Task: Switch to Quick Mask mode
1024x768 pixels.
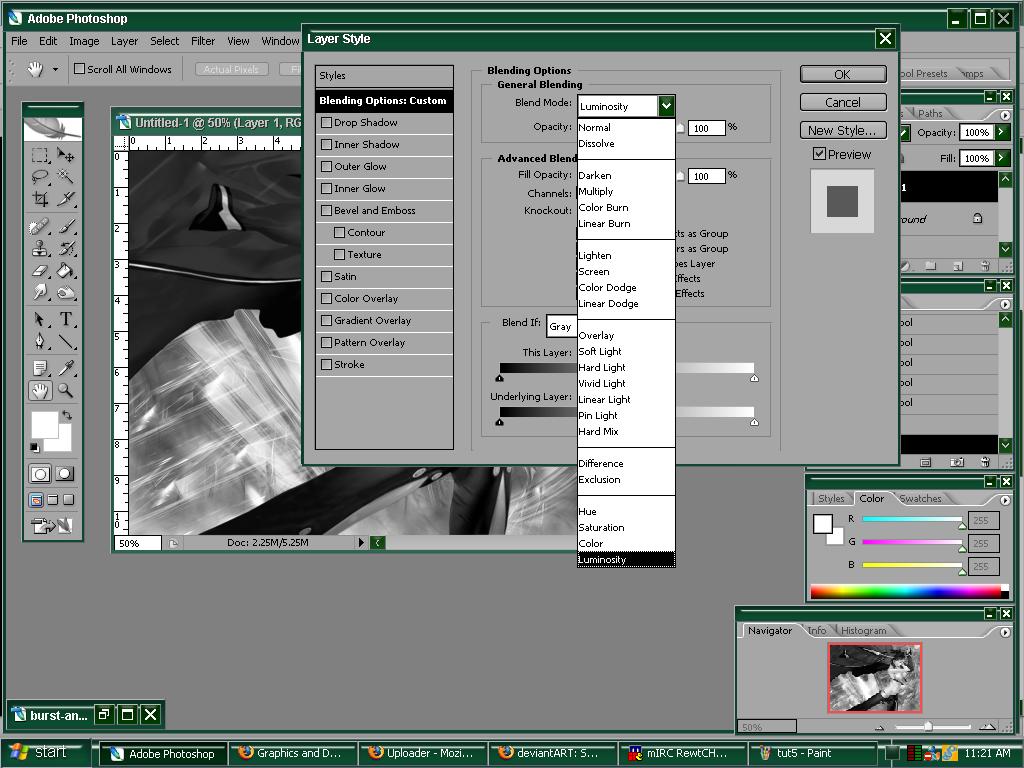Action: (65, 474)
